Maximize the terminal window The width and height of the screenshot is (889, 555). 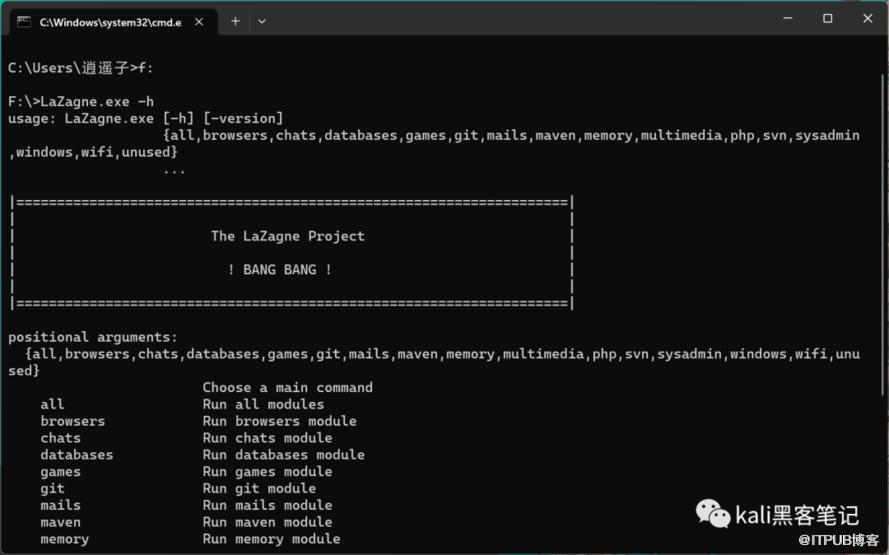(x=827, y=18)
